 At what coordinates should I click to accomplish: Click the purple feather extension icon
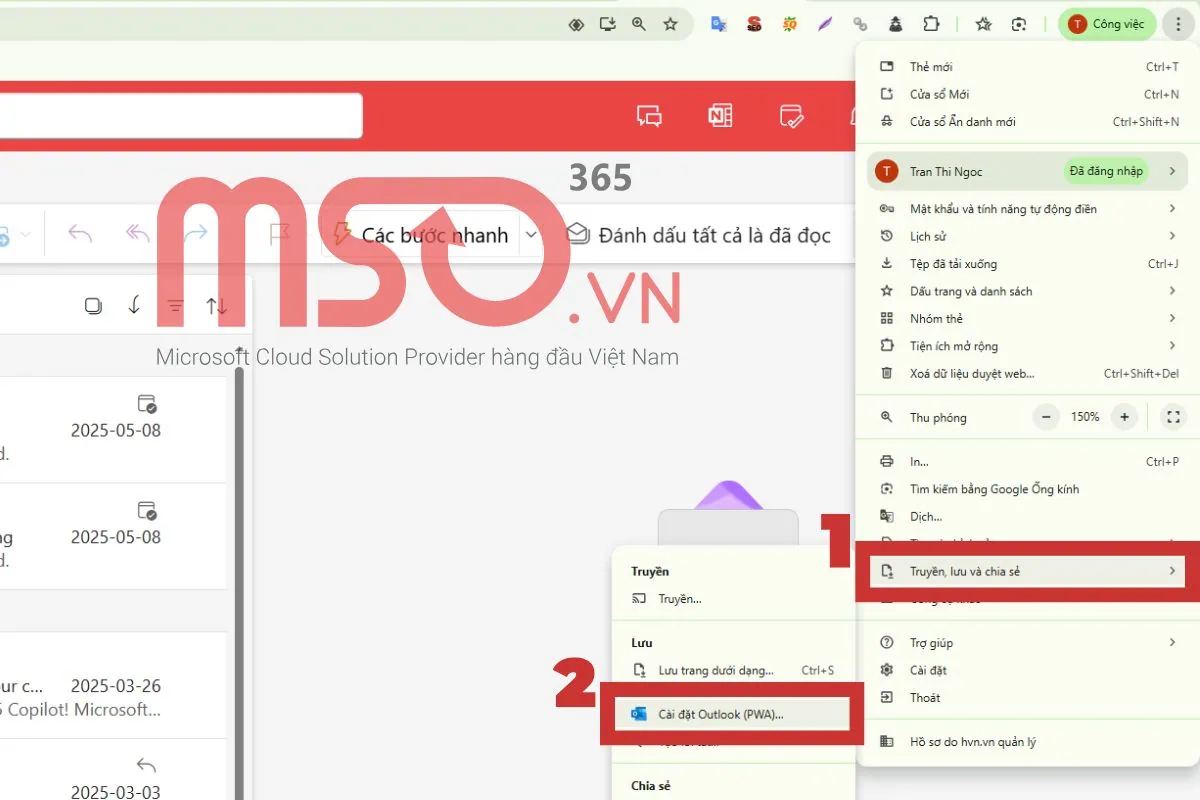[x=824, y=23]
